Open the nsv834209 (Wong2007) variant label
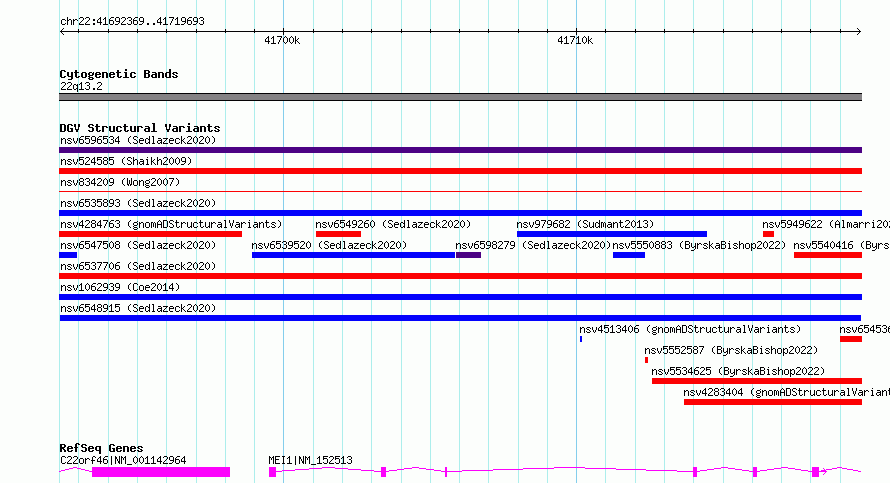Screen dimensions: 890x483 120,182
